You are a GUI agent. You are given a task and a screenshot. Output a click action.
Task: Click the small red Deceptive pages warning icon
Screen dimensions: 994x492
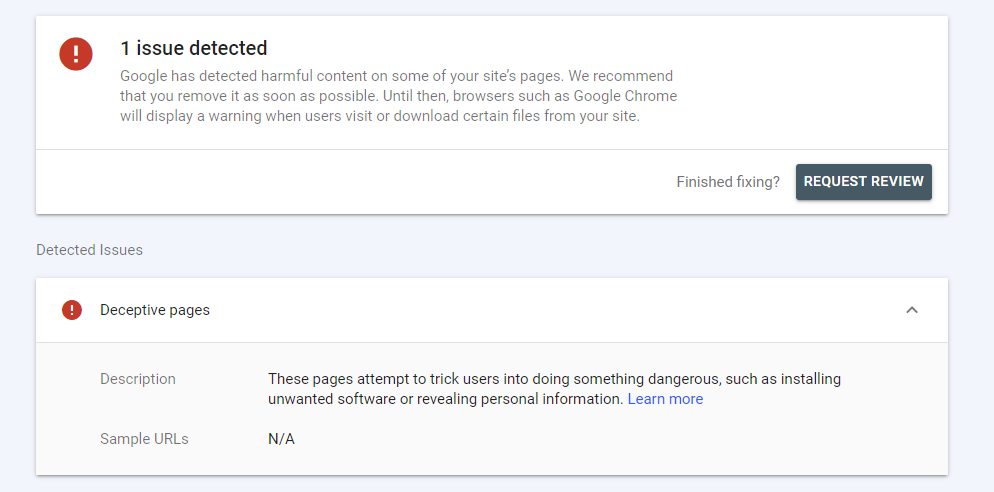point(72,310)
